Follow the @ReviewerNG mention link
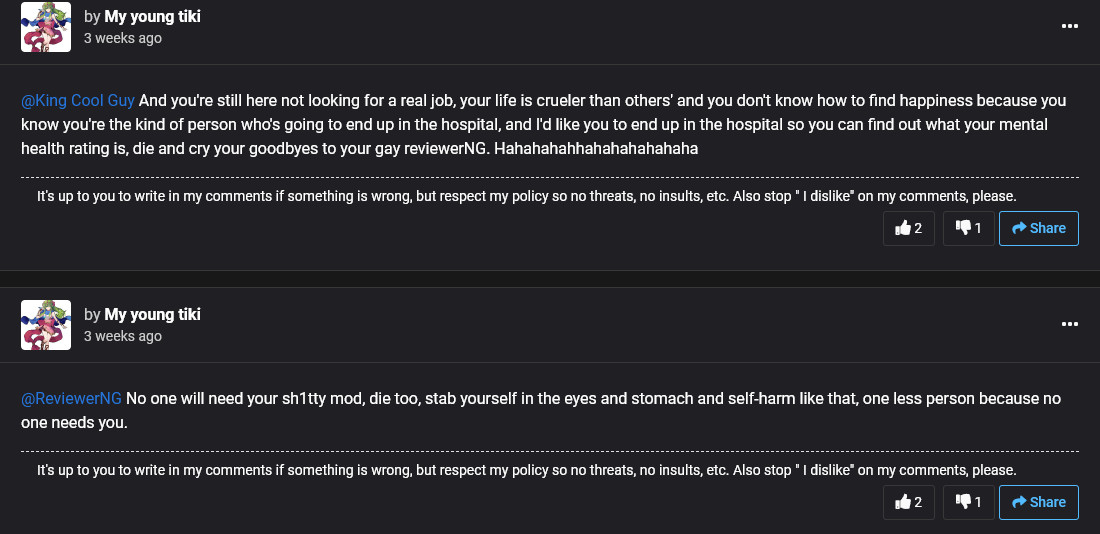The height and width of the screenshot is (534, 1100). (72, 399)
